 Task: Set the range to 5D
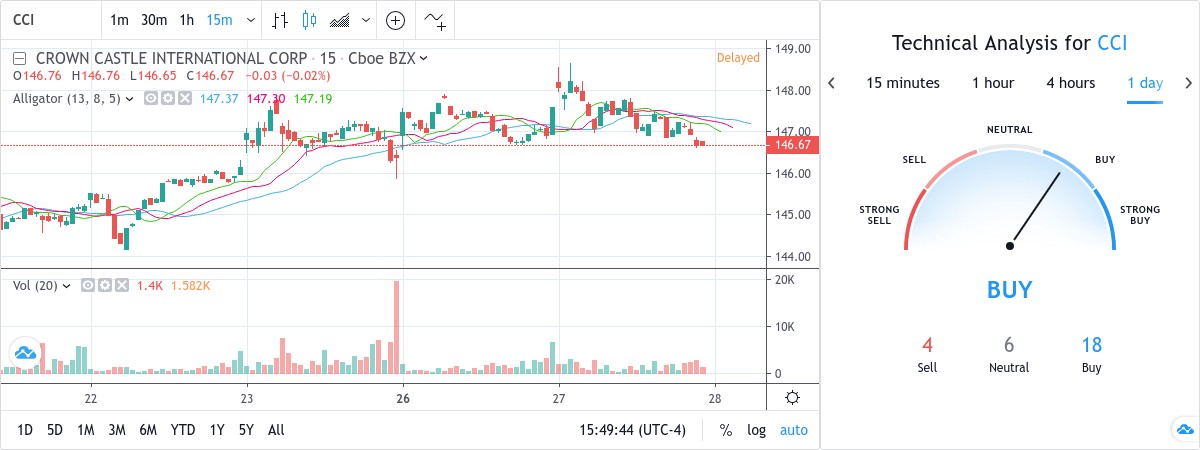[55, 430]
